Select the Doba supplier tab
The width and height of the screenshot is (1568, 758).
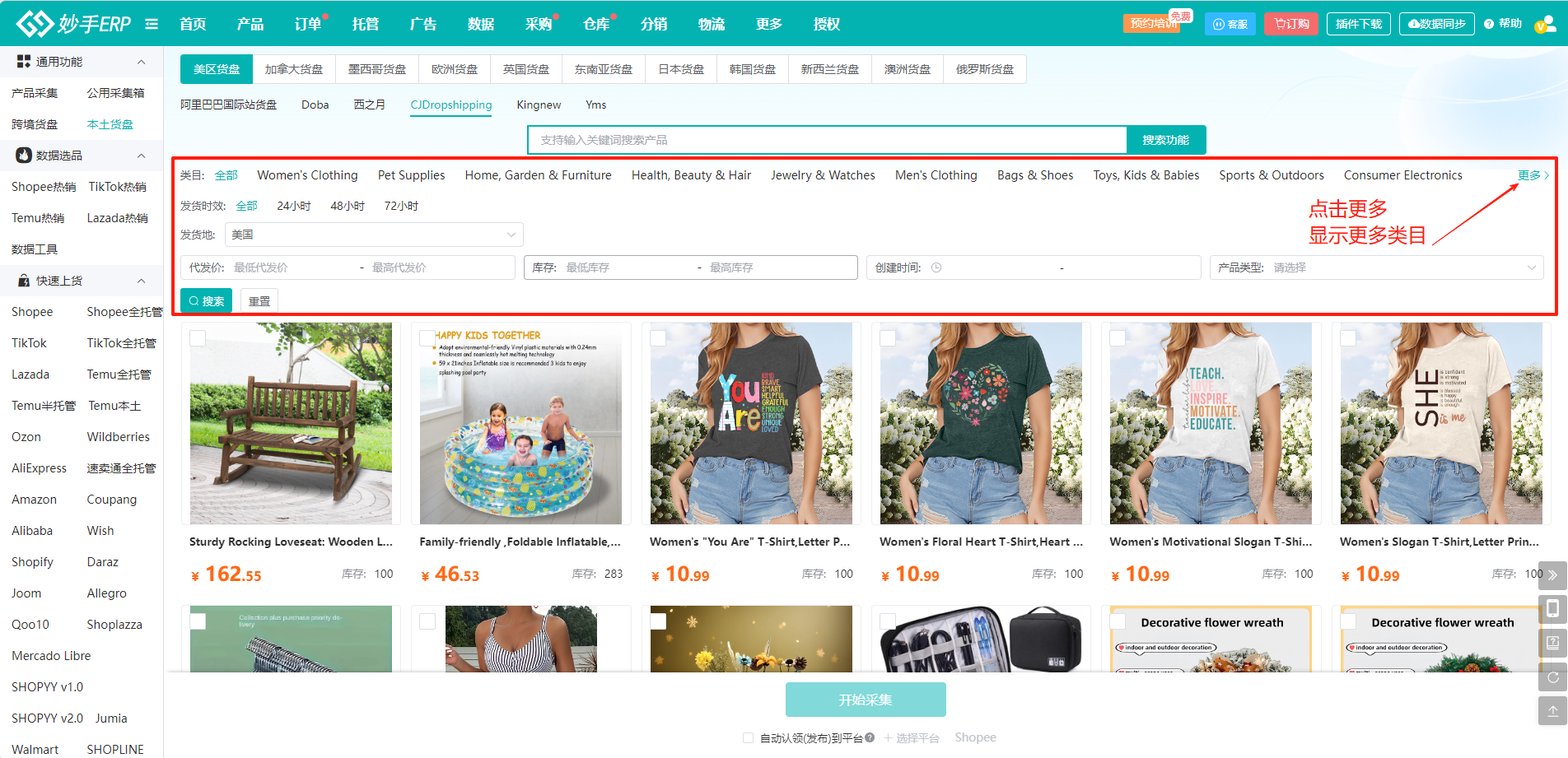(315, 105)
